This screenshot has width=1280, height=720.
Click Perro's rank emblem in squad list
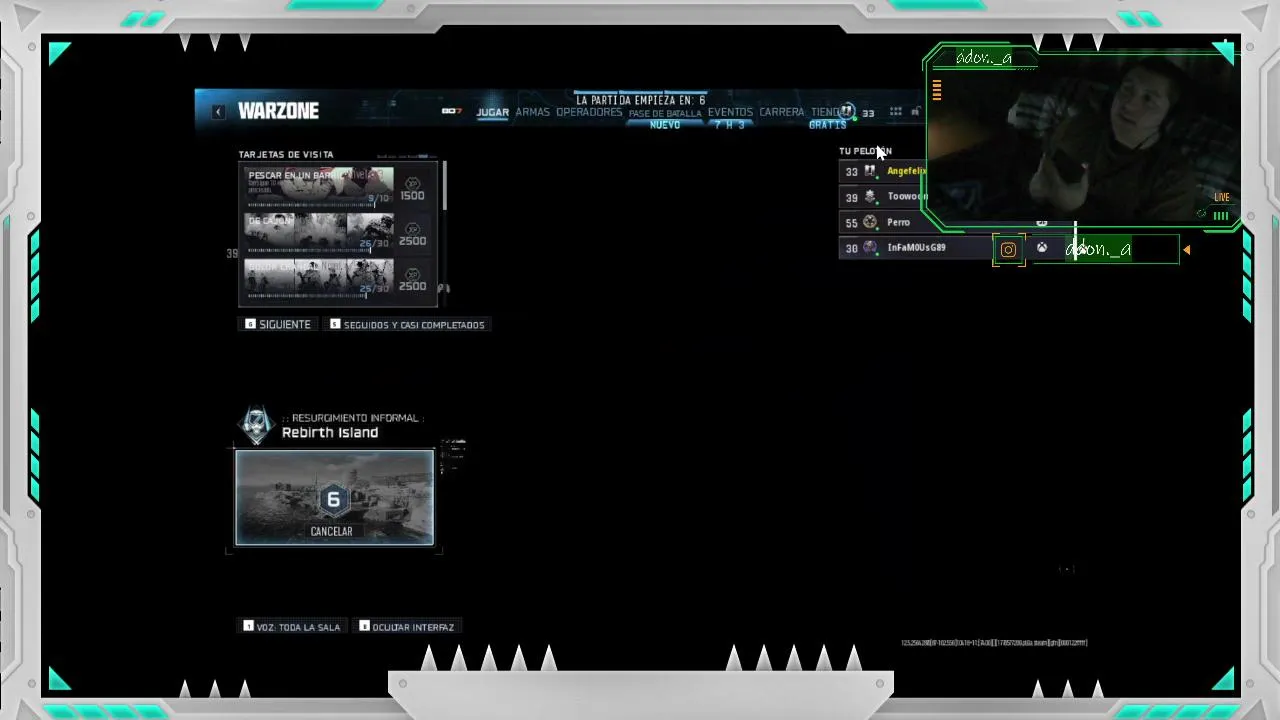pyautogui.click(x=870, y=222)
